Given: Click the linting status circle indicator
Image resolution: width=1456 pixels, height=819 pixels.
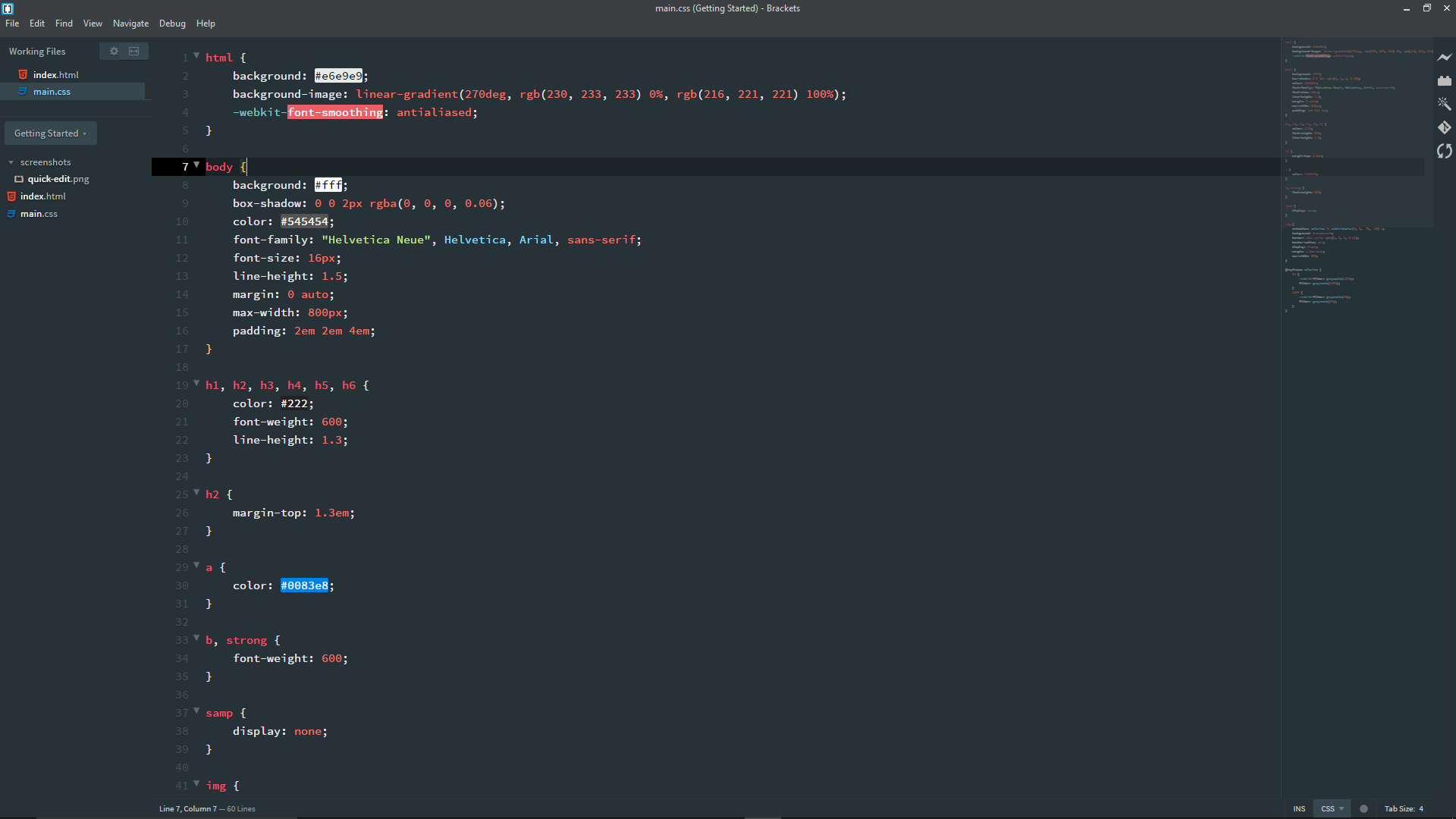Looking at the screenshot, I should point(1363,808).
